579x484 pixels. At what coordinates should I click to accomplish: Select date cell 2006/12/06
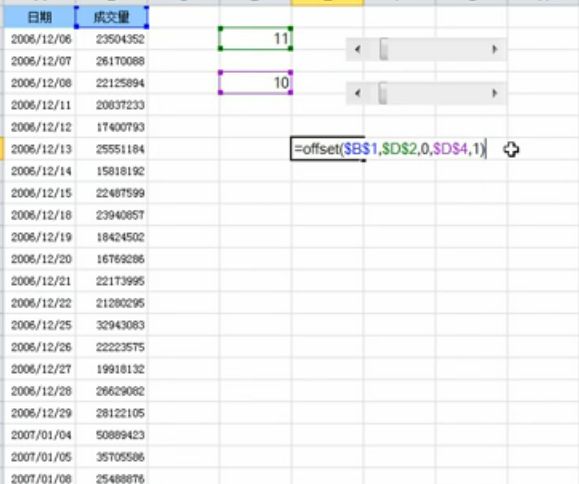click(40, 39)
